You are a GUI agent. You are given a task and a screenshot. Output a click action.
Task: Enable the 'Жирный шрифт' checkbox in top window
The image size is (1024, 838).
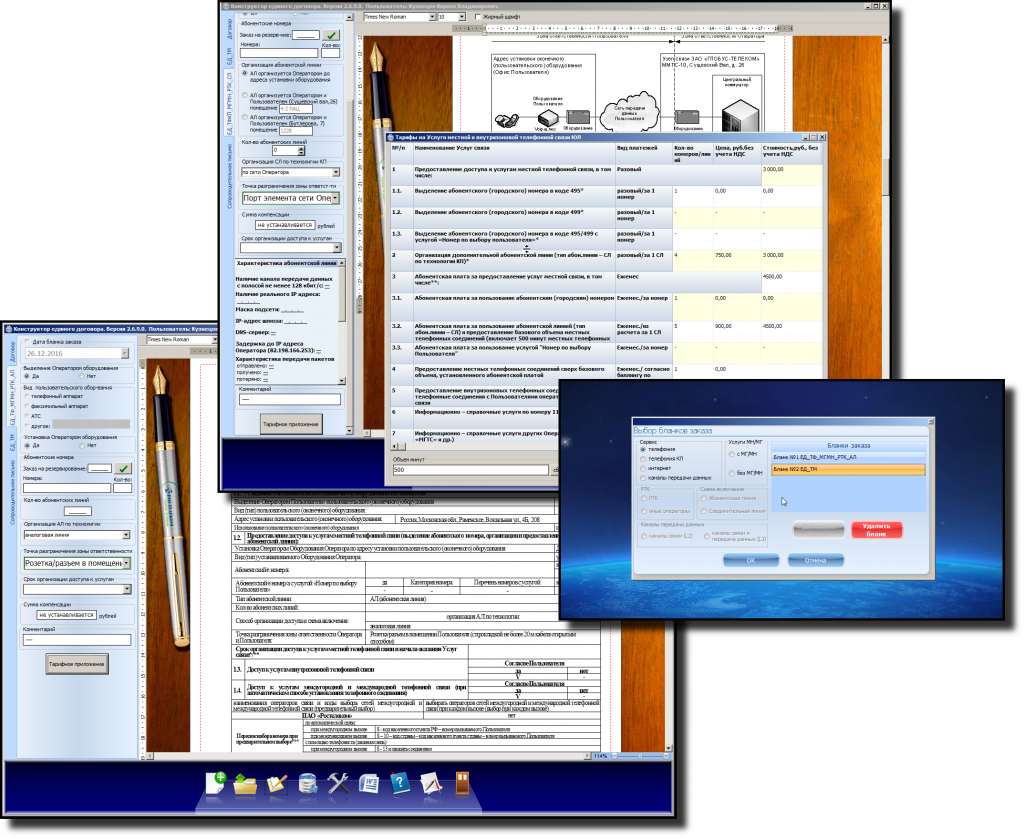(x=478, y=17)
